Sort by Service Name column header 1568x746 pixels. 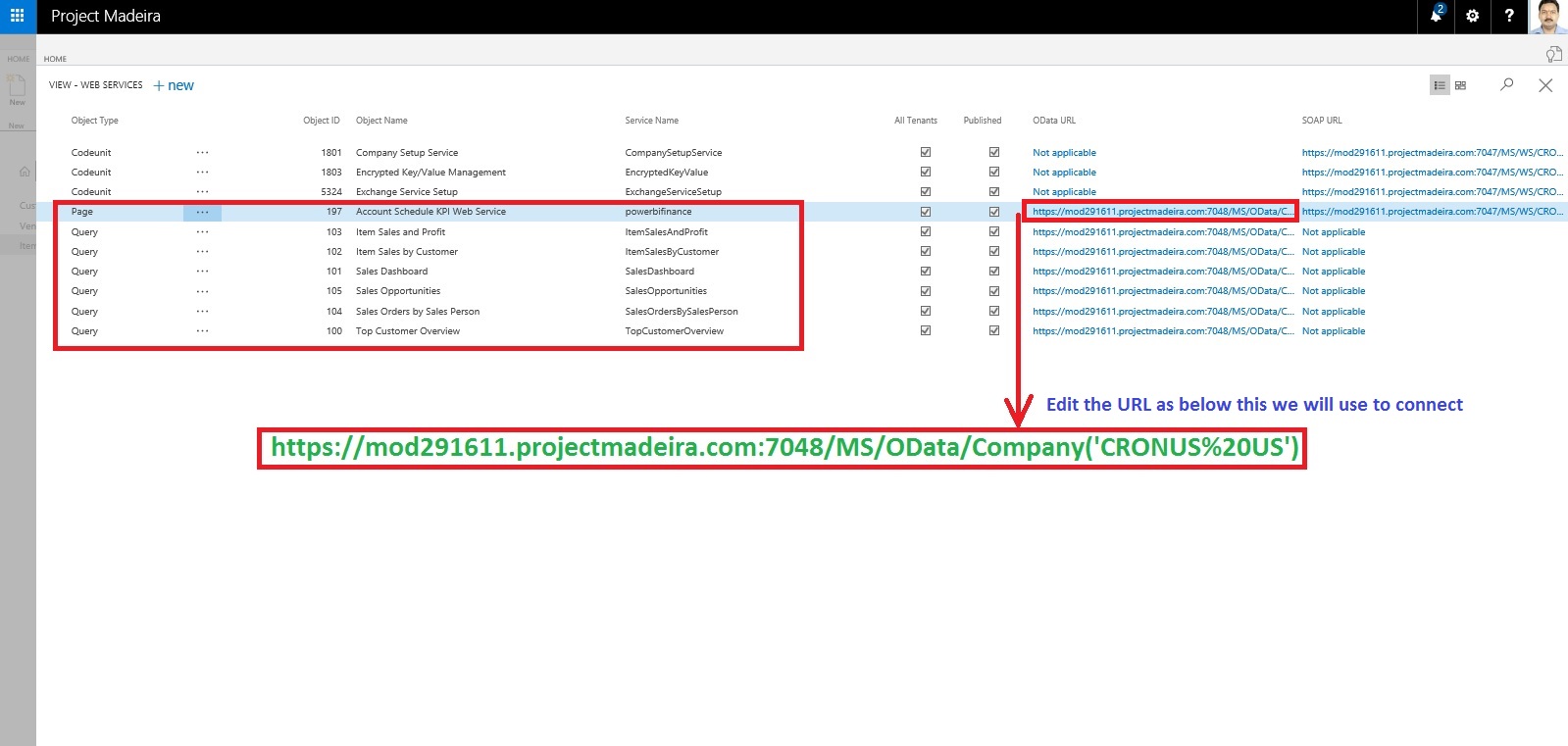pos(651,121)
